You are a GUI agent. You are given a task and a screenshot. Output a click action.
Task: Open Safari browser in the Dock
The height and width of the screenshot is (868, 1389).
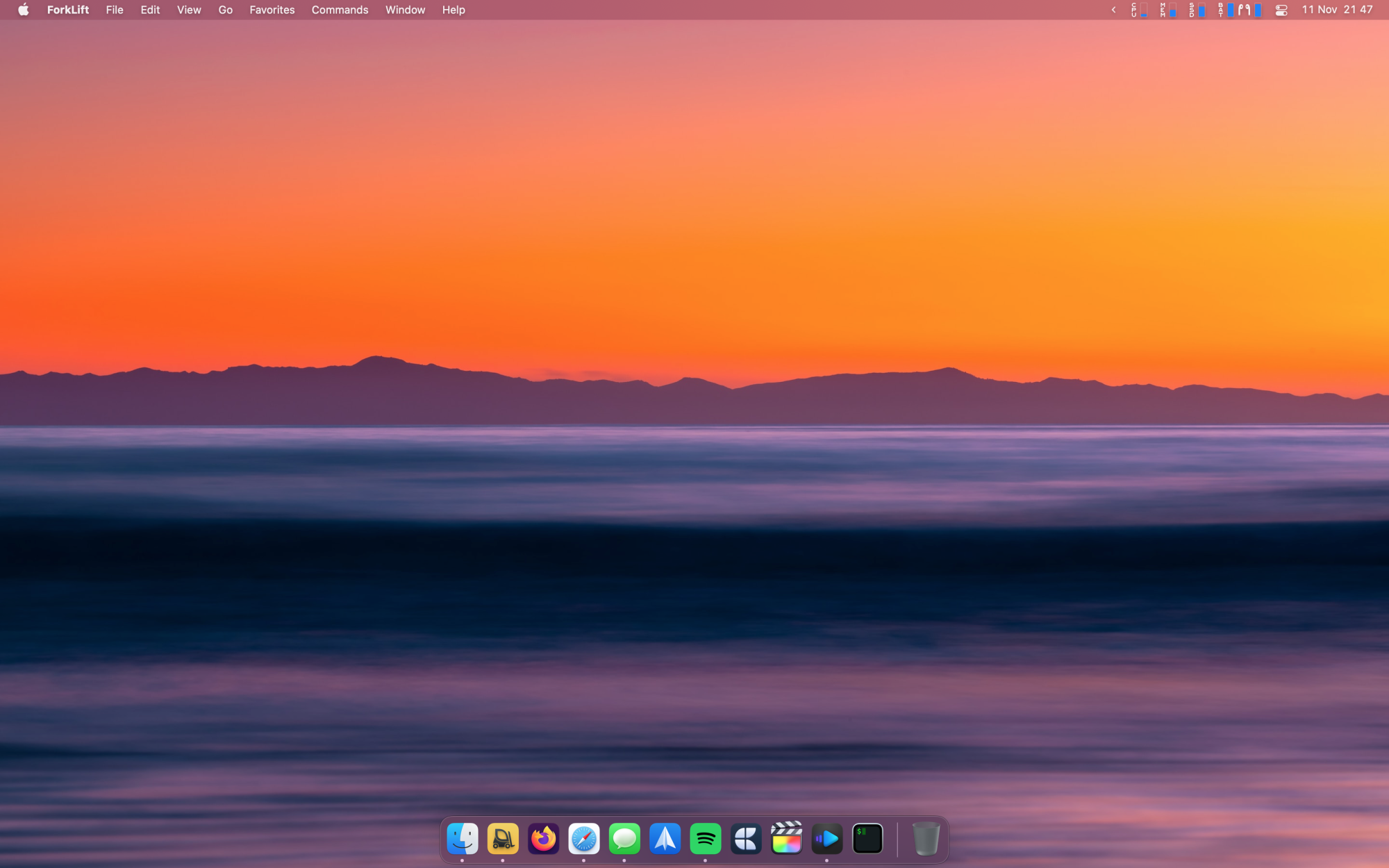click(584, 839)
